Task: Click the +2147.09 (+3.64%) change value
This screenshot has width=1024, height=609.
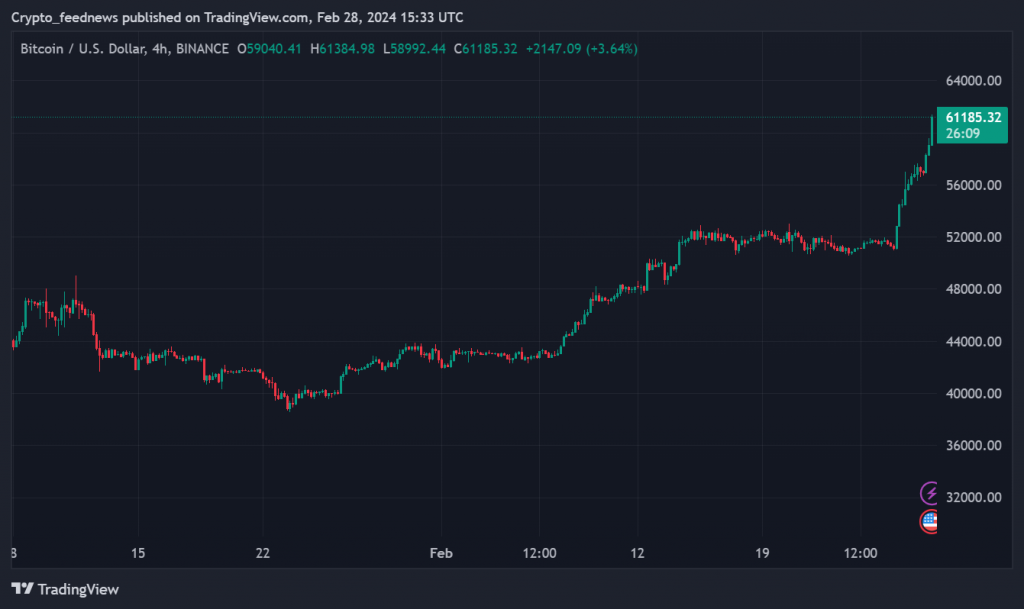Action: tap(581, 48)
